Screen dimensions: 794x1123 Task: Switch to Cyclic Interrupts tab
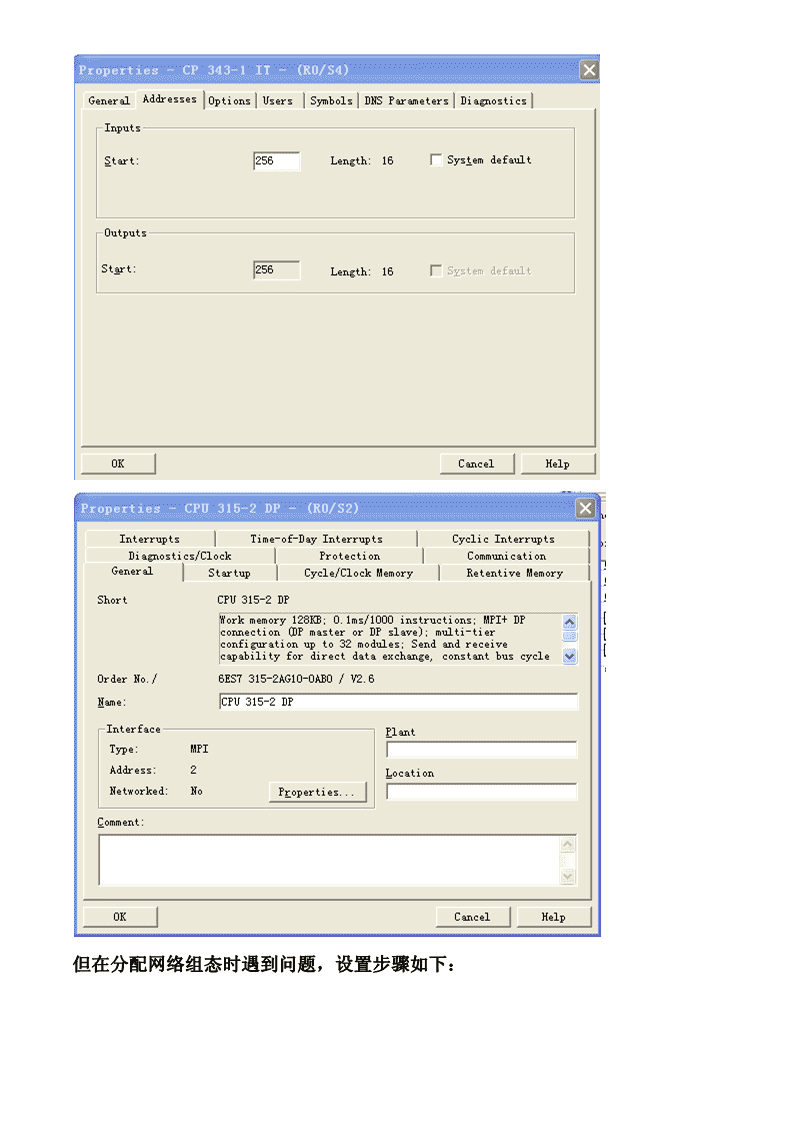503,539
